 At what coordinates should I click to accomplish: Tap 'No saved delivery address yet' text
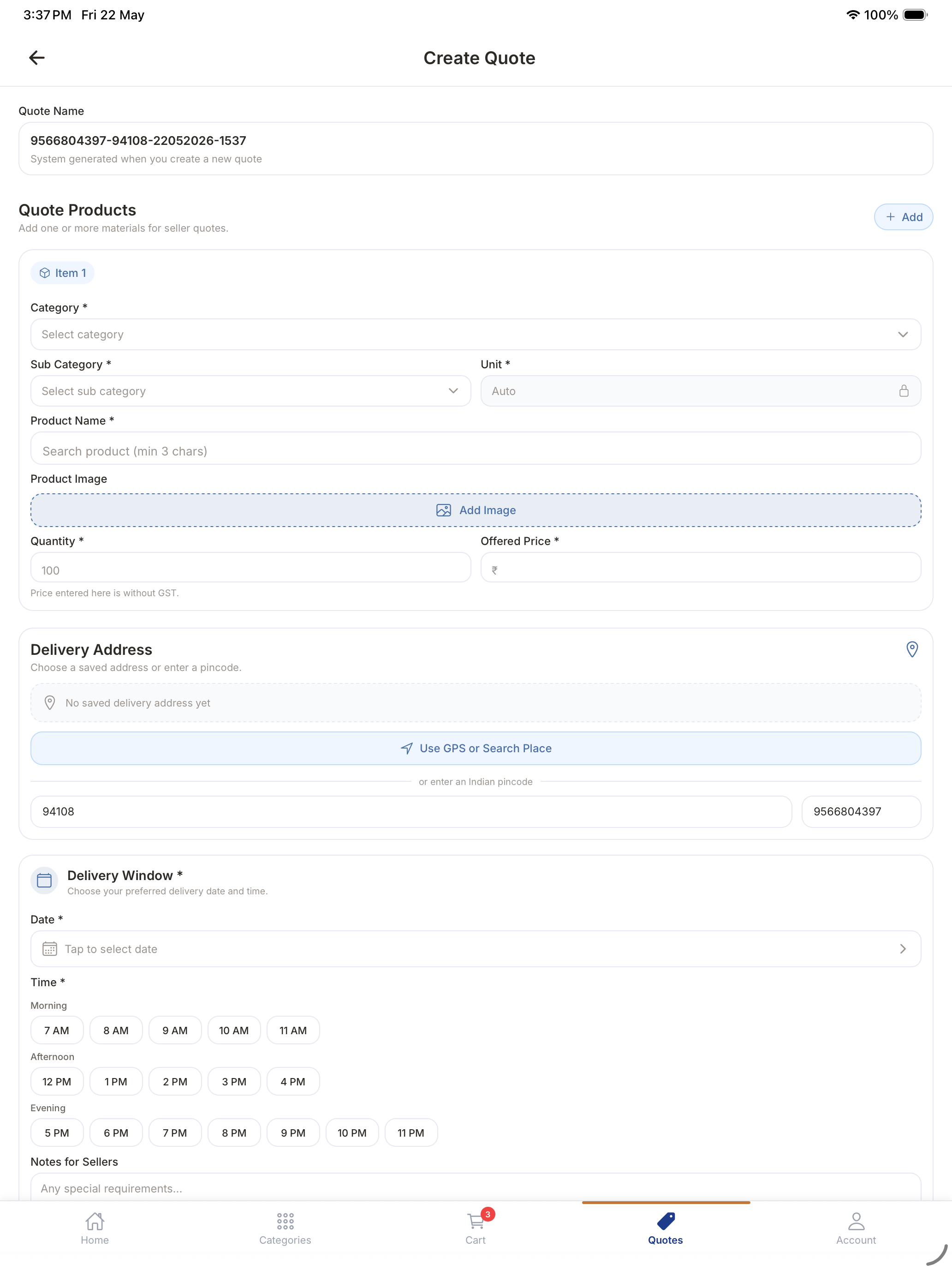point(138,703)
